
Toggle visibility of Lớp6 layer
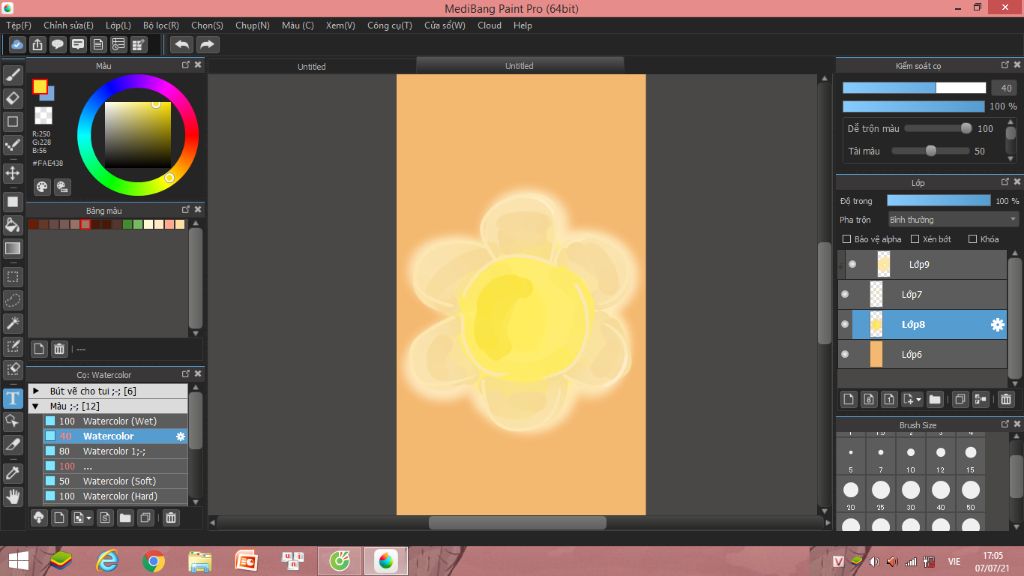pos(845,355)
